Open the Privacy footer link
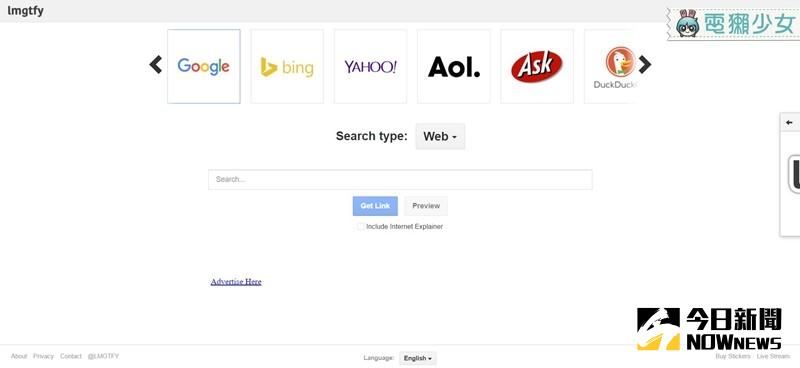The height and width of the screenshot is (368, 800). coord(43,356)
